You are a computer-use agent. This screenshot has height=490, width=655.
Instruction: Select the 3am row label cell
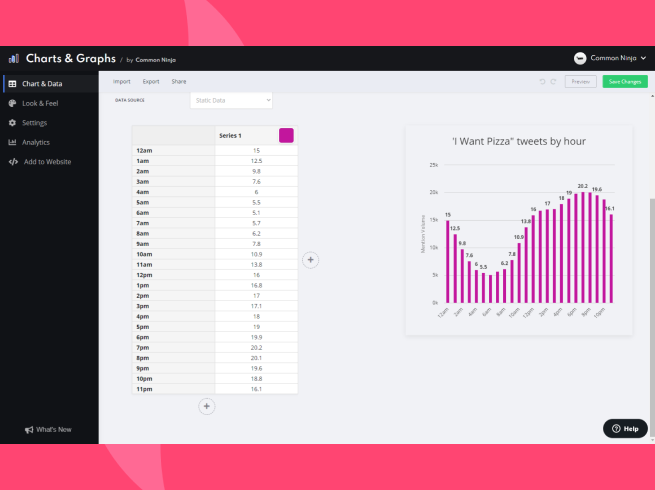click(174, 182)
